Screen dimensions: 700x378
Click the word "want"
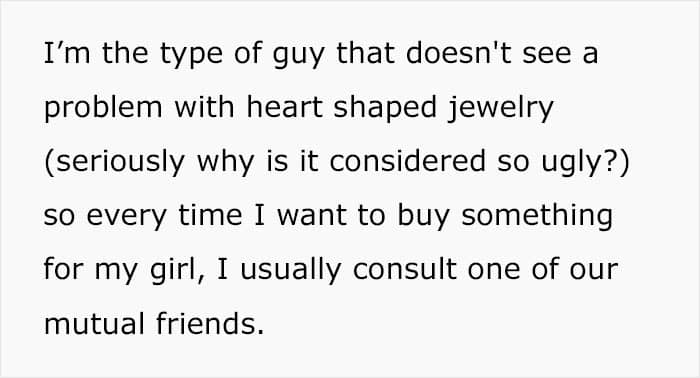[312, 216]
